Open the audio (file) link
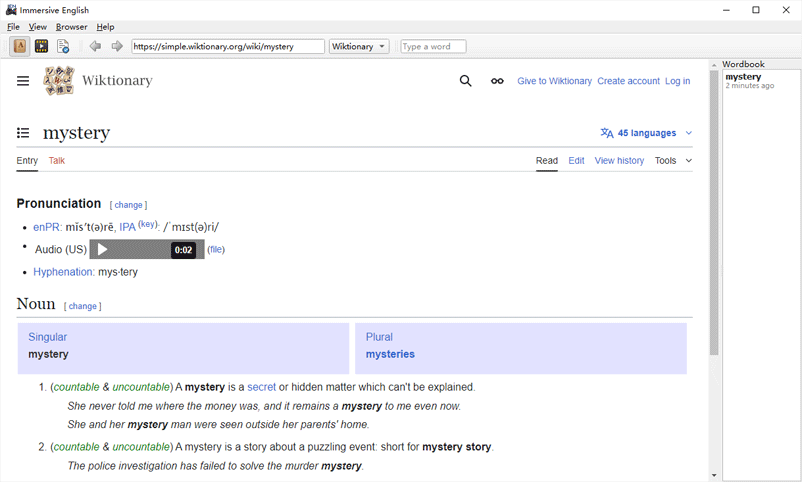Viewport: 802px width, 482px height. point(216,250)
